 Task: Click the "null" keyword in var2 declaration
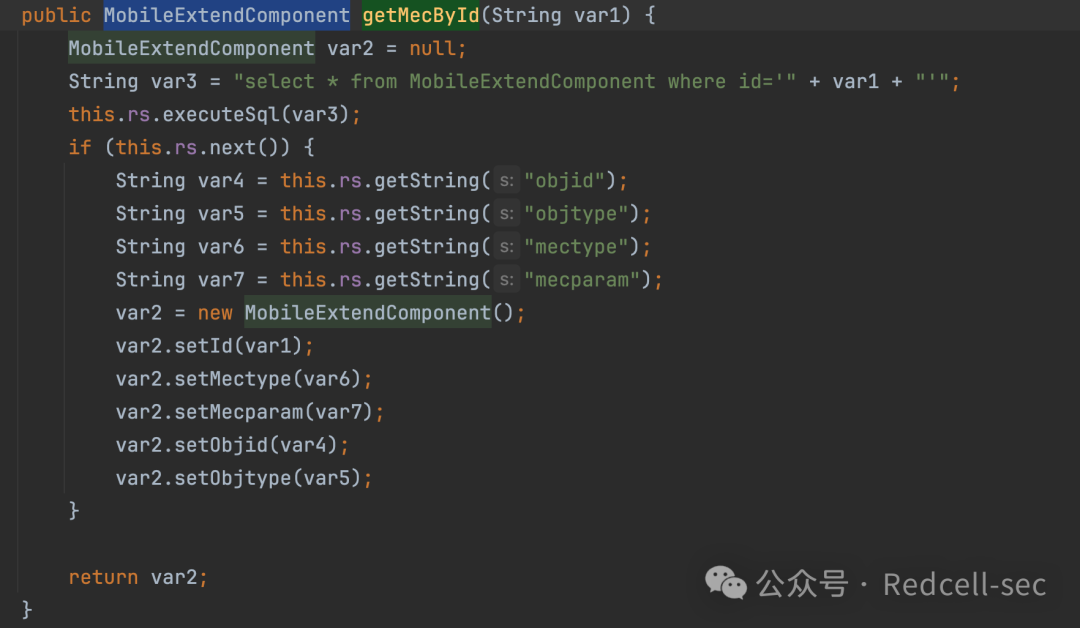[x=432, y=48]
